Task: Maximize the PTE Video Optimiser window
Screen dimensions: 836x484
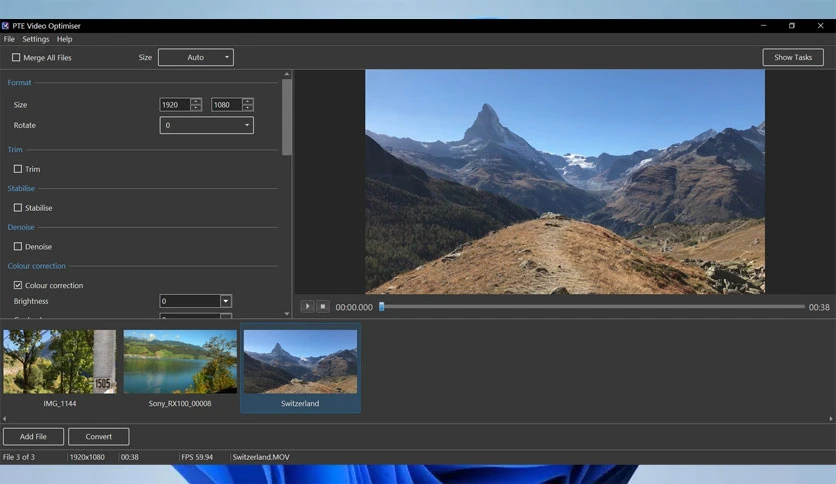Action: pos(792,26)
